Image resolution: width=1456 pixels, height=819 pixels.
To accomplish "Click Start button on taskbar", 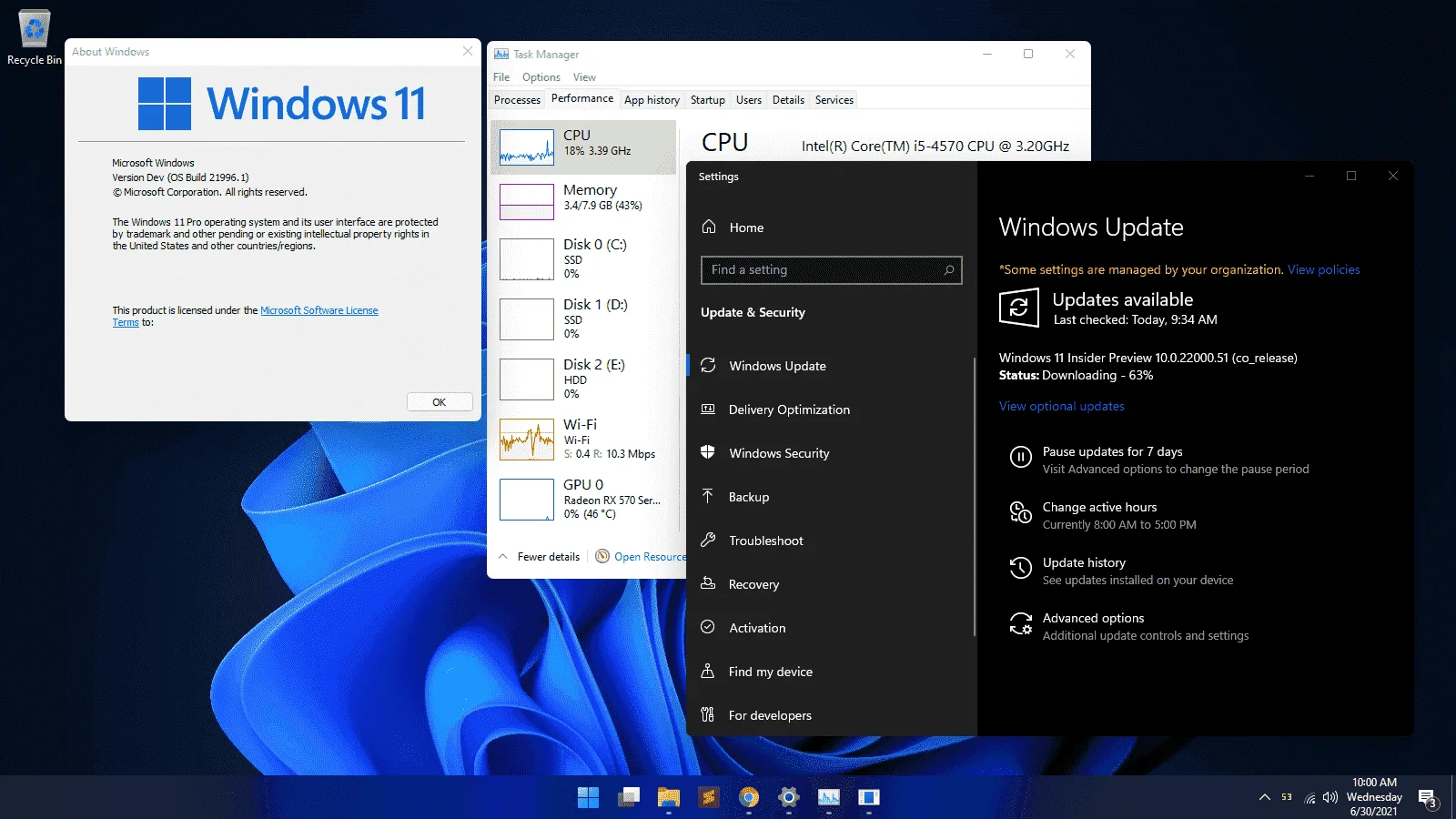I will 589,798.
